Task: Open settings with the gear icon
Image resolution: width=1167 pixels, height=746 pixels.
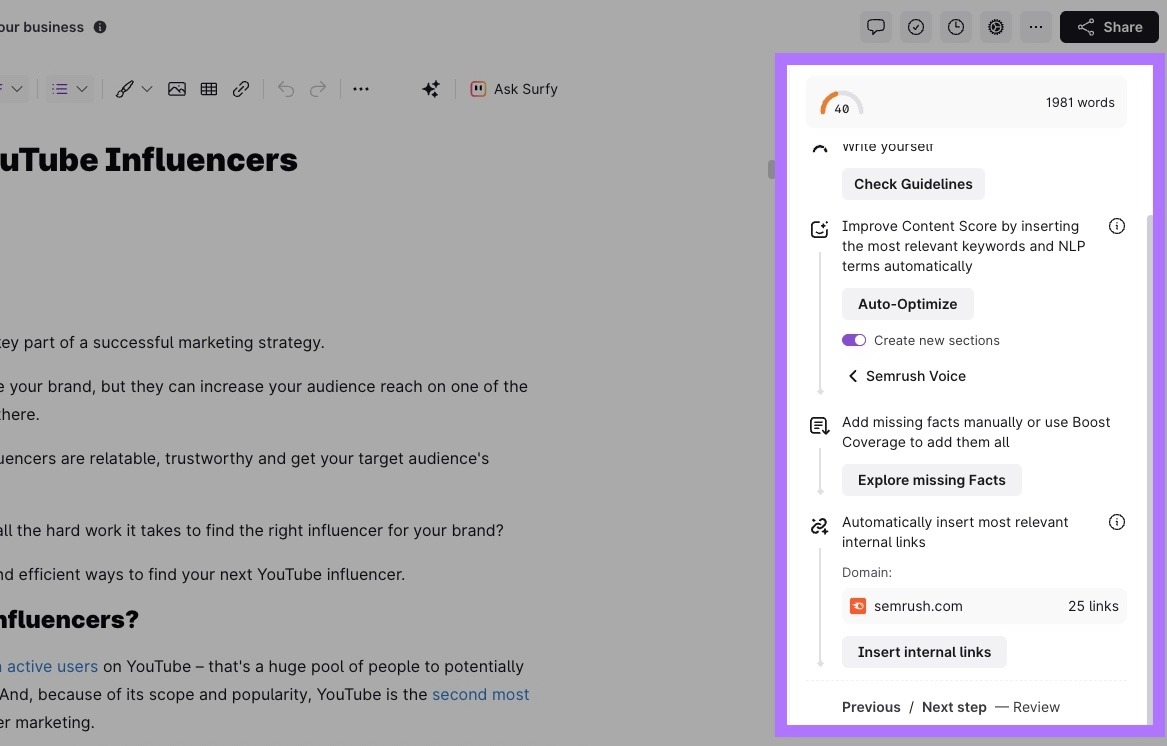Action: click(x=996, y=27)
